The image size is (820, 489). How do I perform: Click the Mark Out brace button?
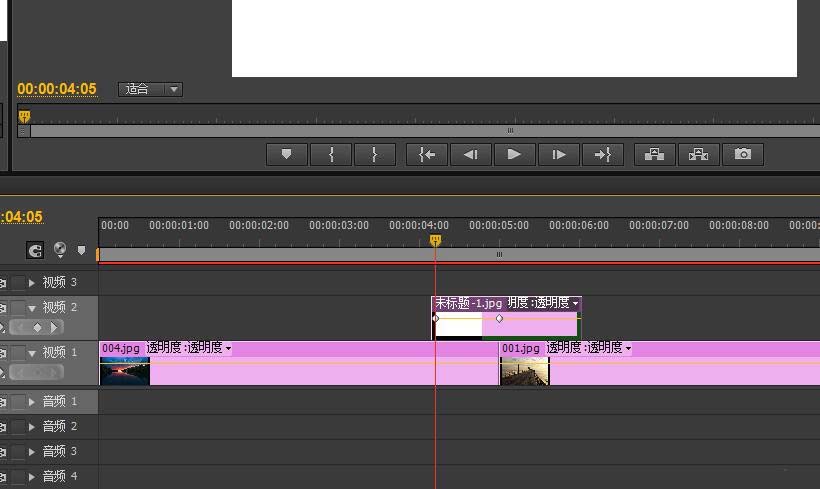[x=374, y=154]
